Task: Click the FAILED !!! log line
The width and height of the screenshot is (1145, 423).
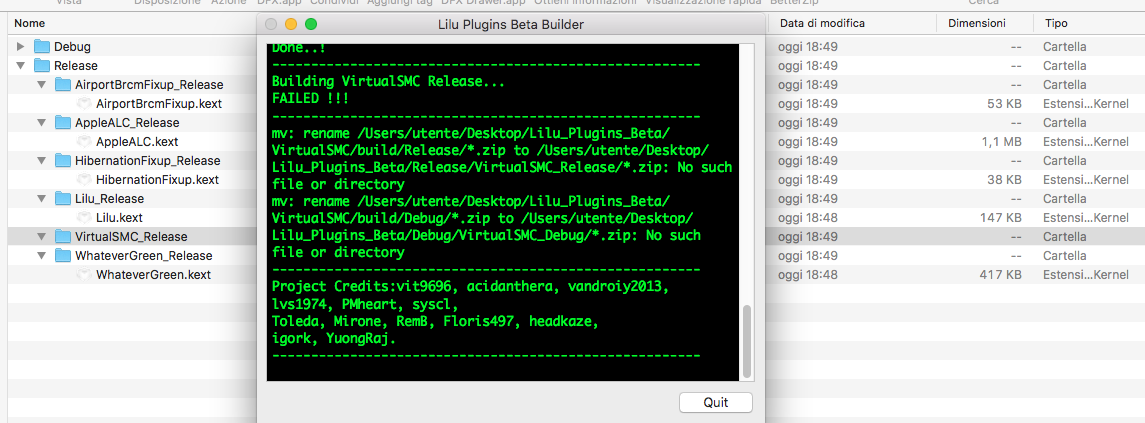Action: [x=310, y=99]
